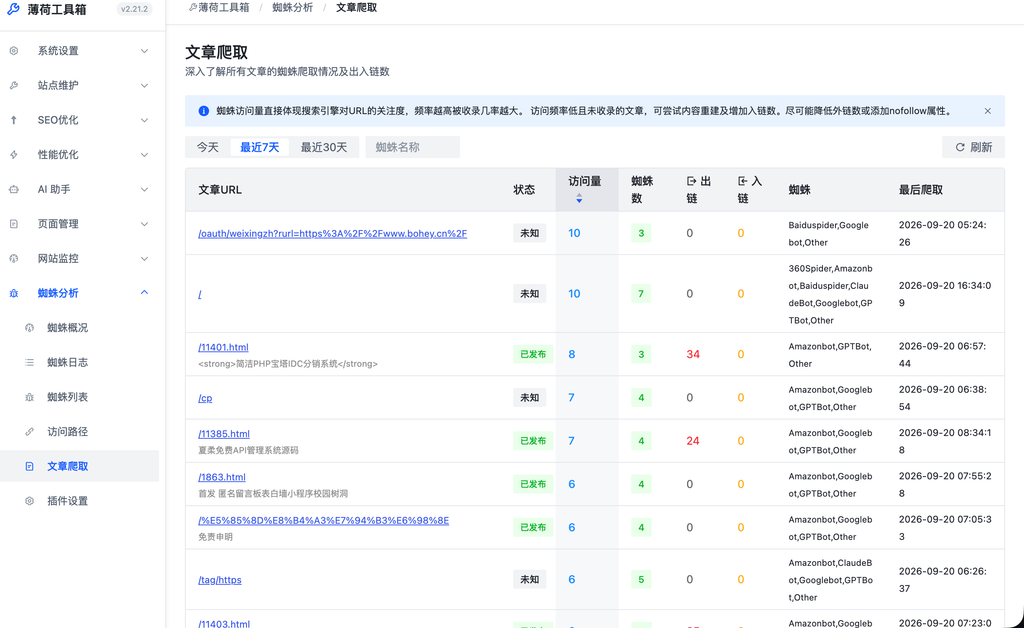1024x628 pixels.
Task: Open 访问路径 in the sidebar
Action: click(67, 432)
